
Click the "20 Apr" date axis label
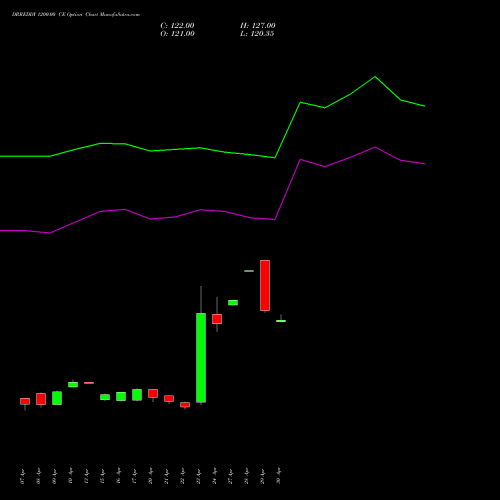(x=150, y=476)
